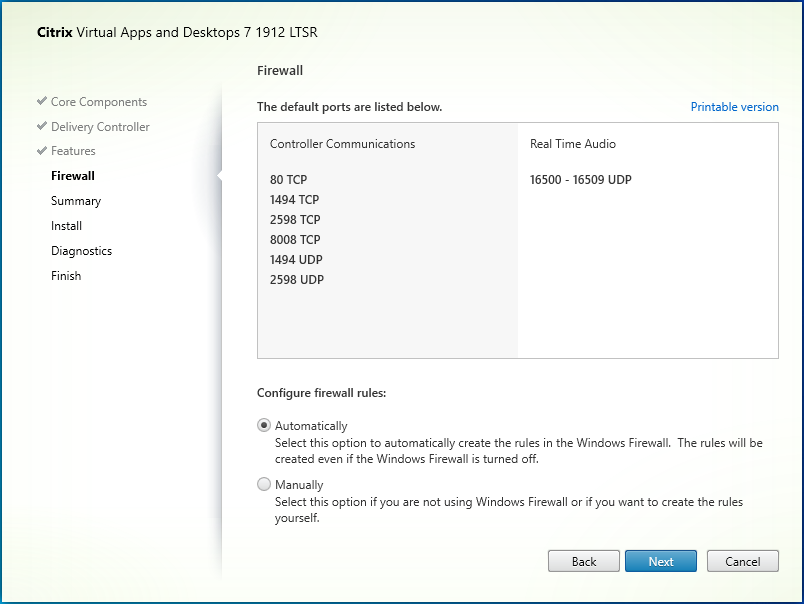The width and height of the screenshot is (804, 604).
Task: Click the 1494 UDP port entry
Action: pyautogui.click(x=296, y=259)
